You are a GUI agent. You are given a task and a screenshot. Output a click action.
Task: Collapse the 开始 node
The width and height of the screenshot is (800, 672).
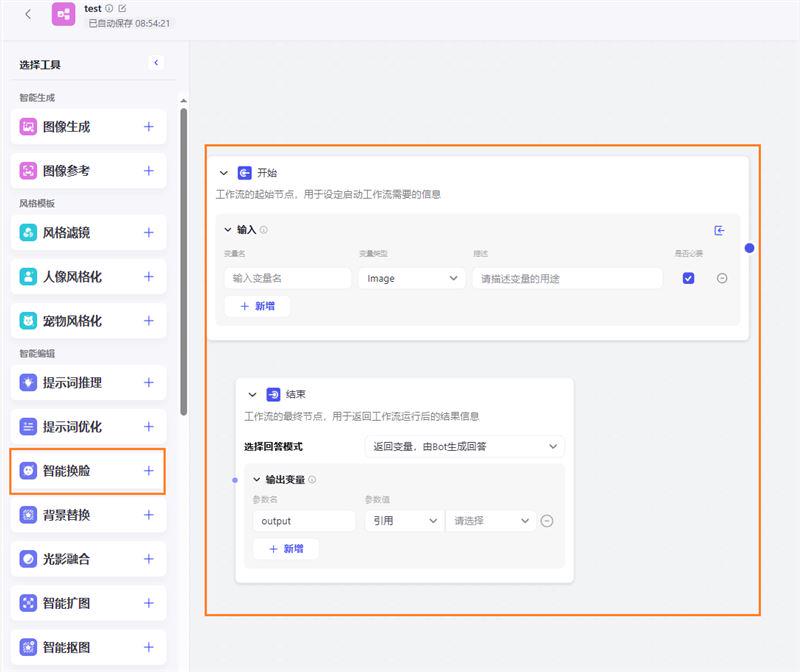(x=224, y=173)
